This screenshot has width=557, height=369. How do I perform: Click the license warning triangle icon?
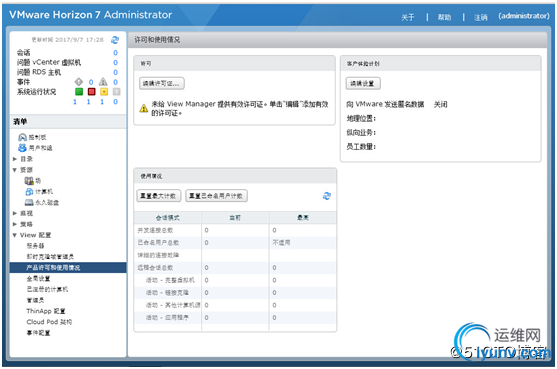pos(144,108)
